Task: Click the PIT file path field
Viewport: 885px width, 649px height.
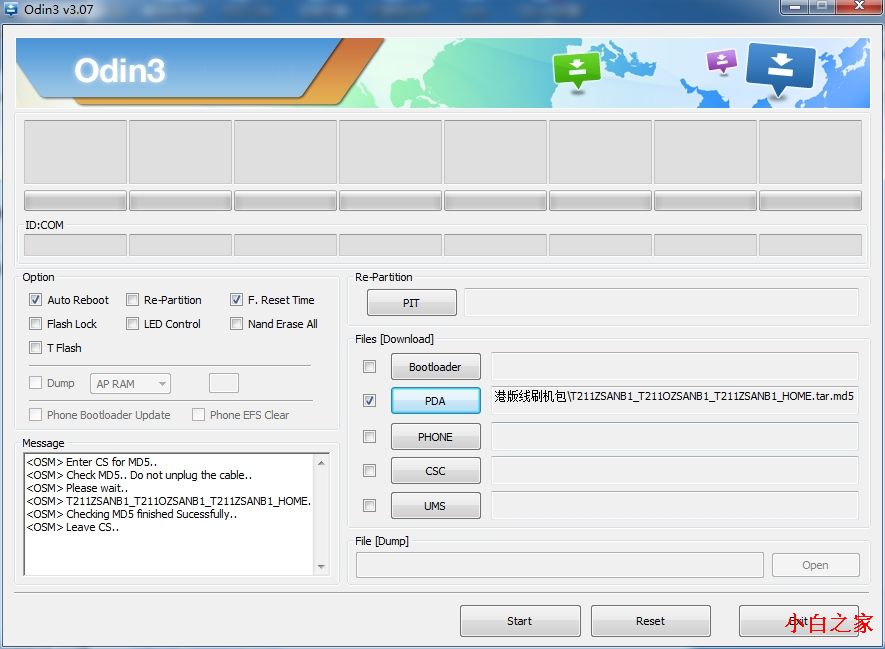Action: [661, 302]
